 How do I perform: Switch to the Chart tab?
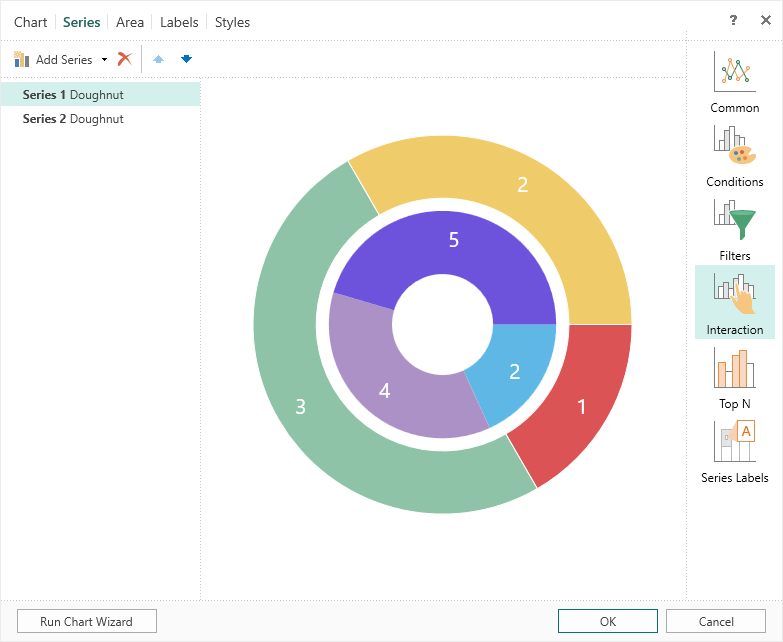click(x=30, y=22)
